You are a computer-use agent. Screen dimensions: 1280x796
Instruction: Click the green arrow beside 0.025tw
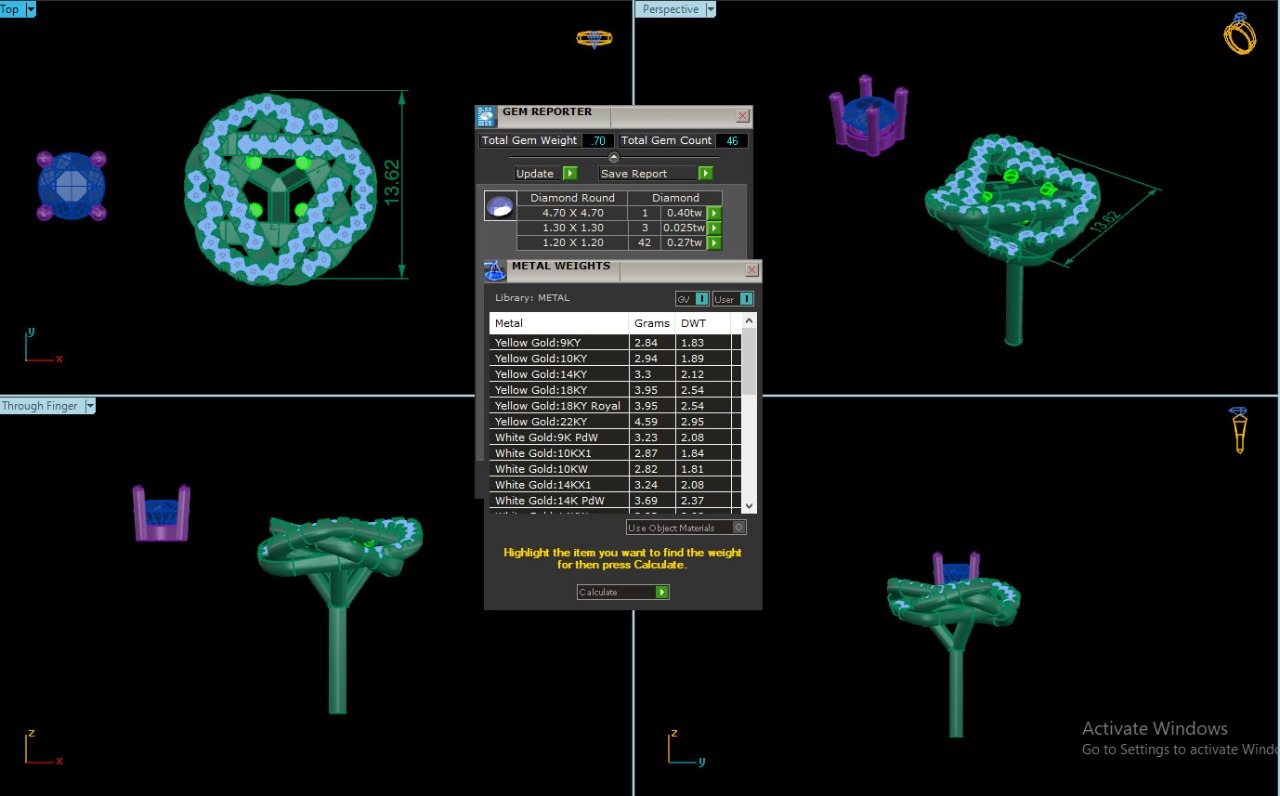(714, 228)
